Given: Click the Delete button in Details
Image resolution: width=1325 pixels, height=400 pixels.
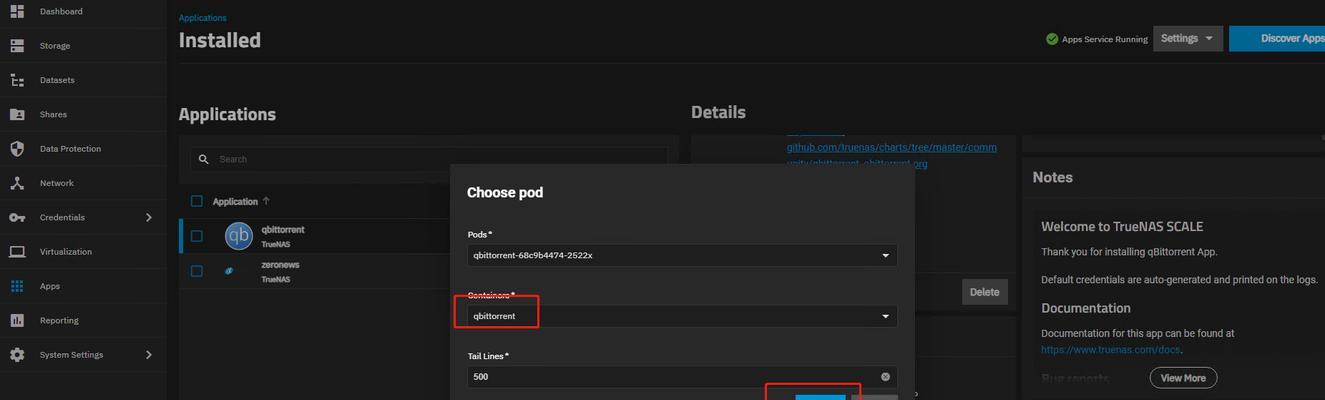Looking at the screenshot, I should [x=984, y=292].
